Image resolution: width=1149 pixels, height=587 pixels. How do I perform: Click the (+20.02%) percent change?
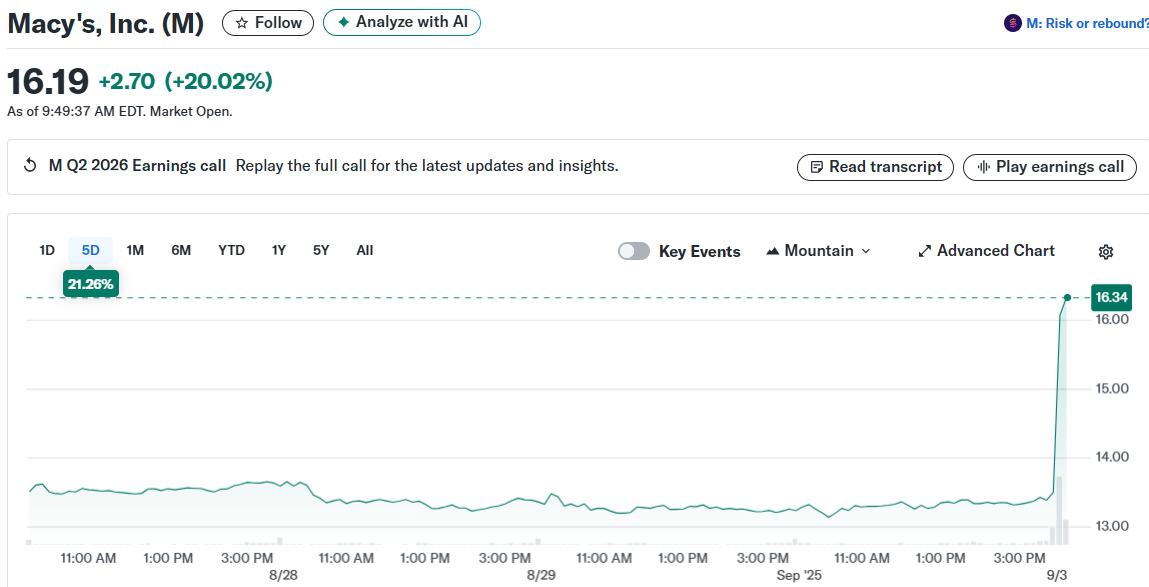(218, 81)
